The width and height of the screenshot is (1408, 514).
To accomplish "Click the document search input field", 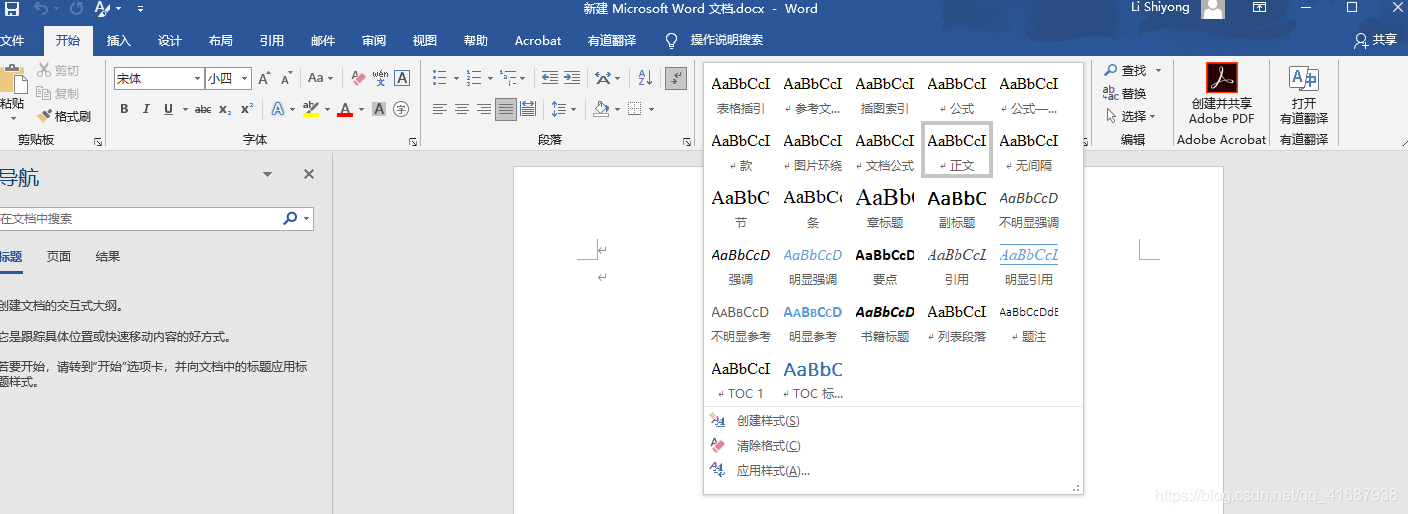I will [140, 218].
